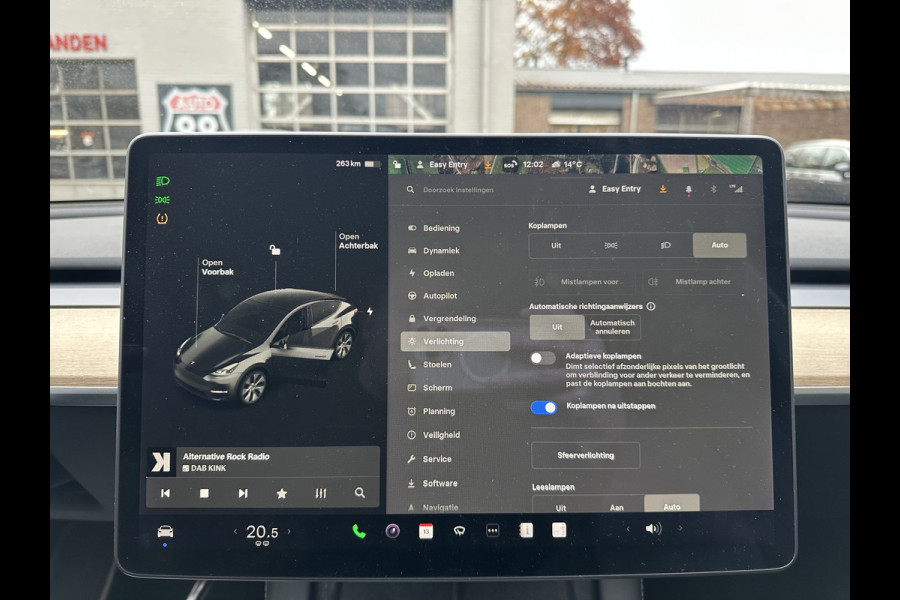The image size is (900, 600).
Task: Open the Vergrendeling settings category
Action: point(454,318)
